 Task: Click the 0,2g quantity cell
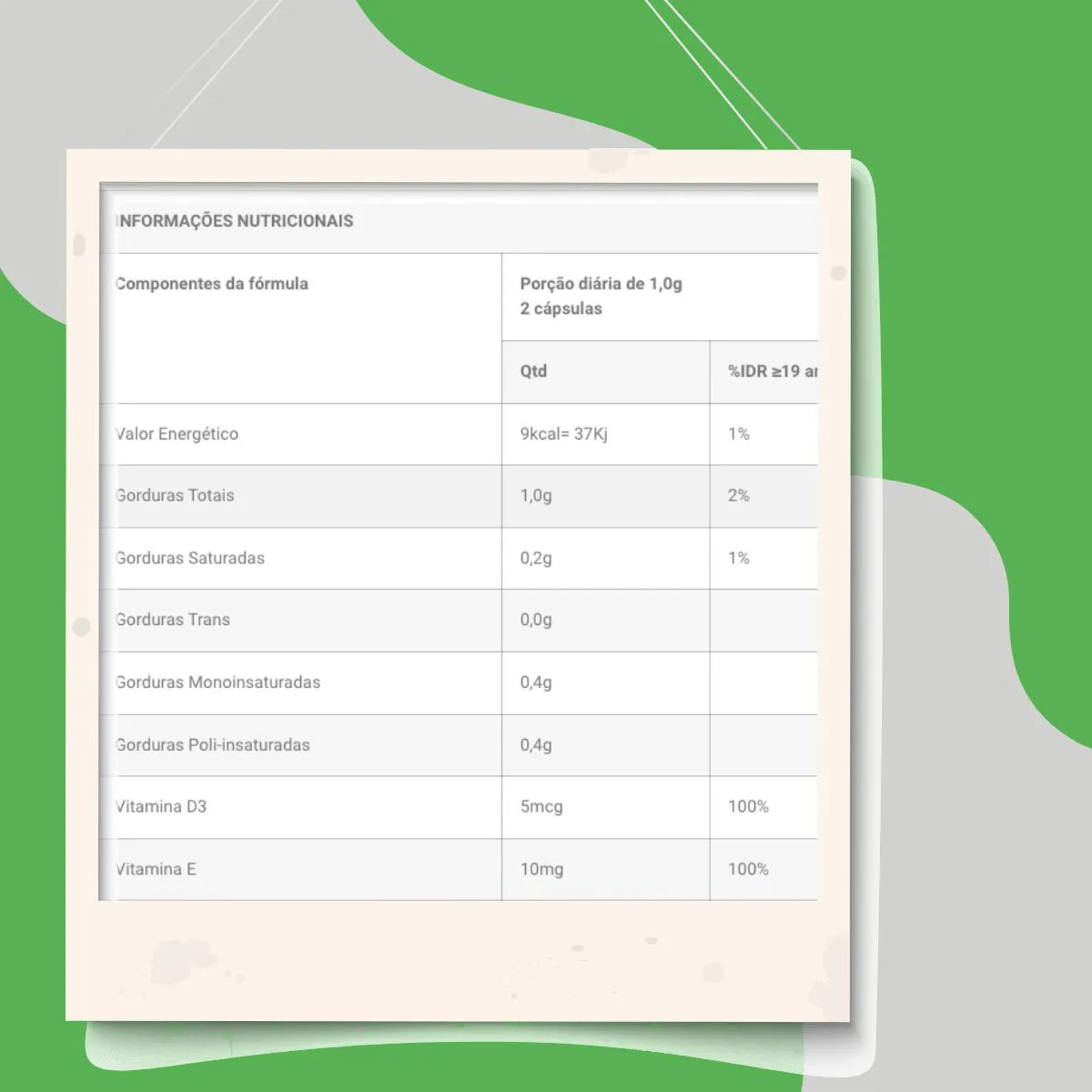(536, 559)
